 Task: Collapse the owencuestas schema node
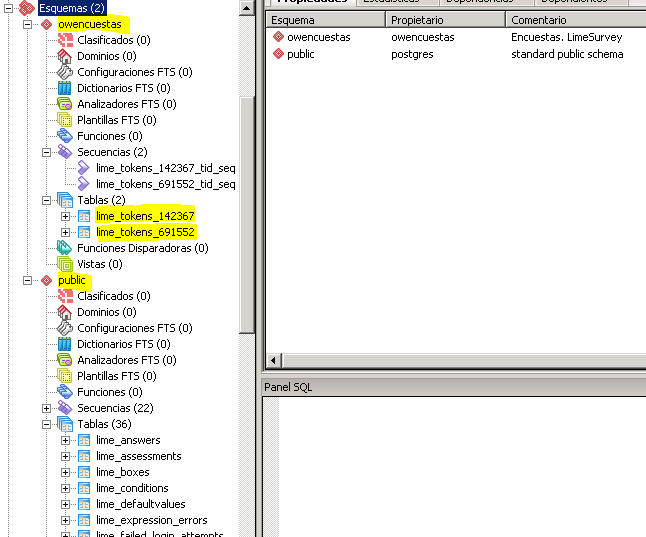click(x=28, y=24)
